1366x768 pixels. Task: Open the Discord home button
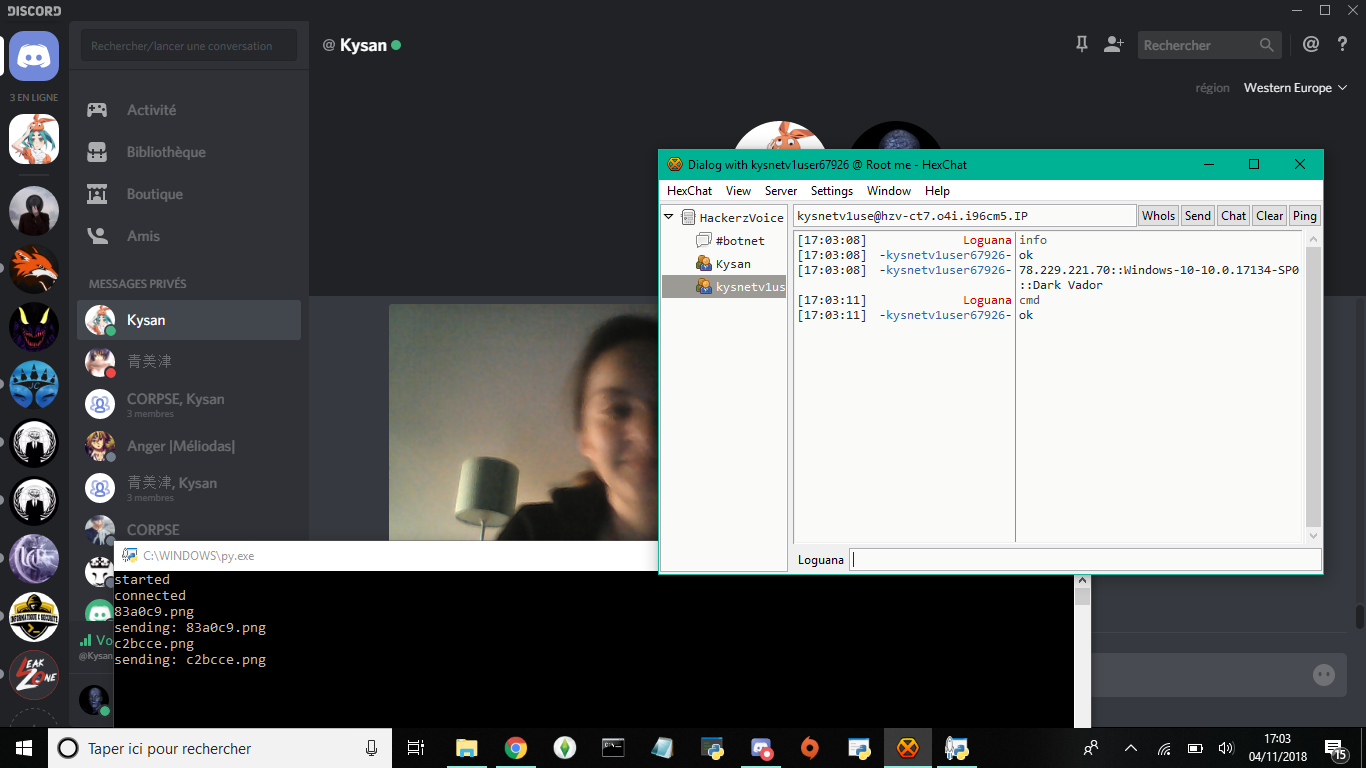(x=34, y=55)
